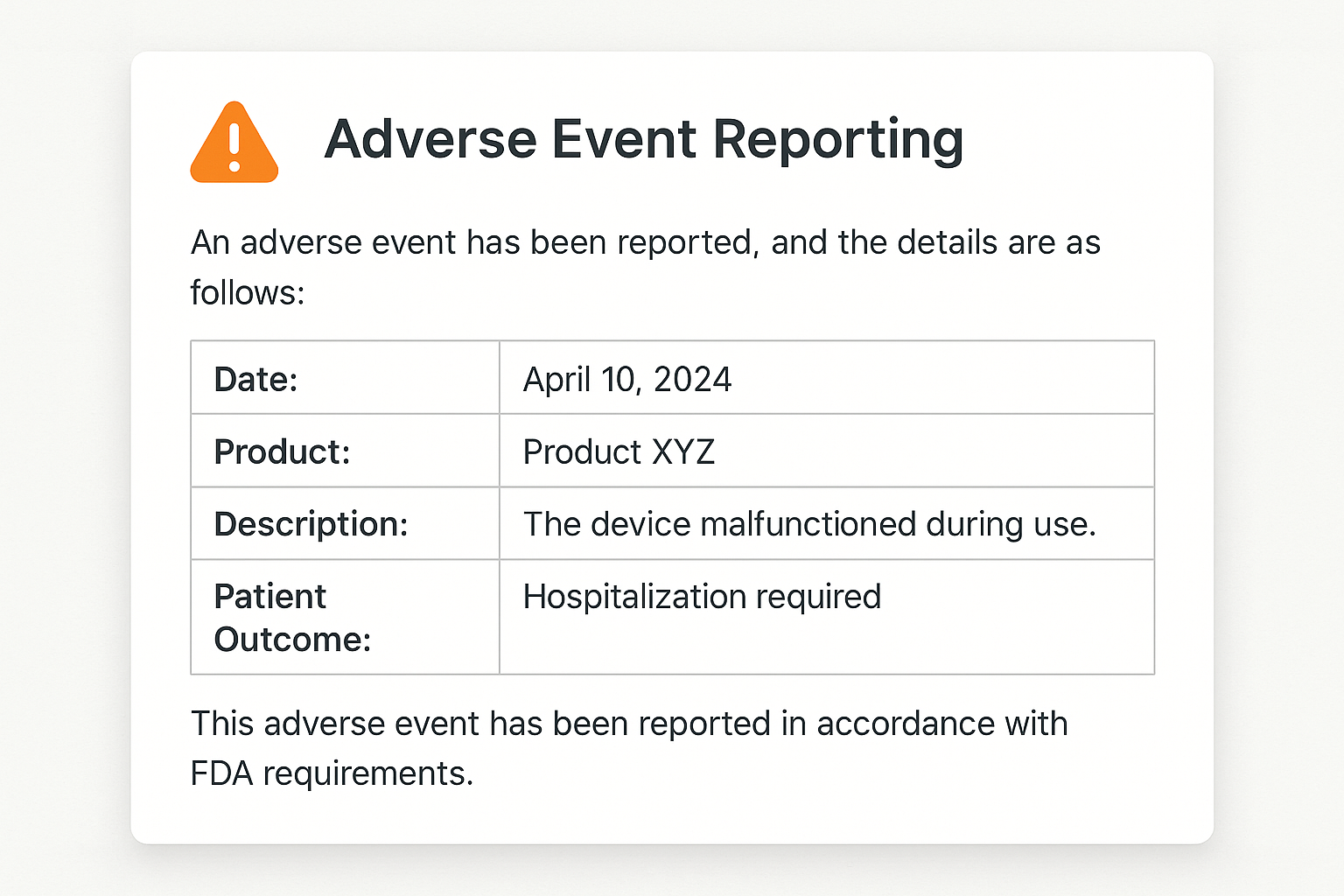The height and width of the screenshot is (896, 1344).
Task: Click the word Outcome: in the table
Action: pyautogui.click(x=292, y=640)
